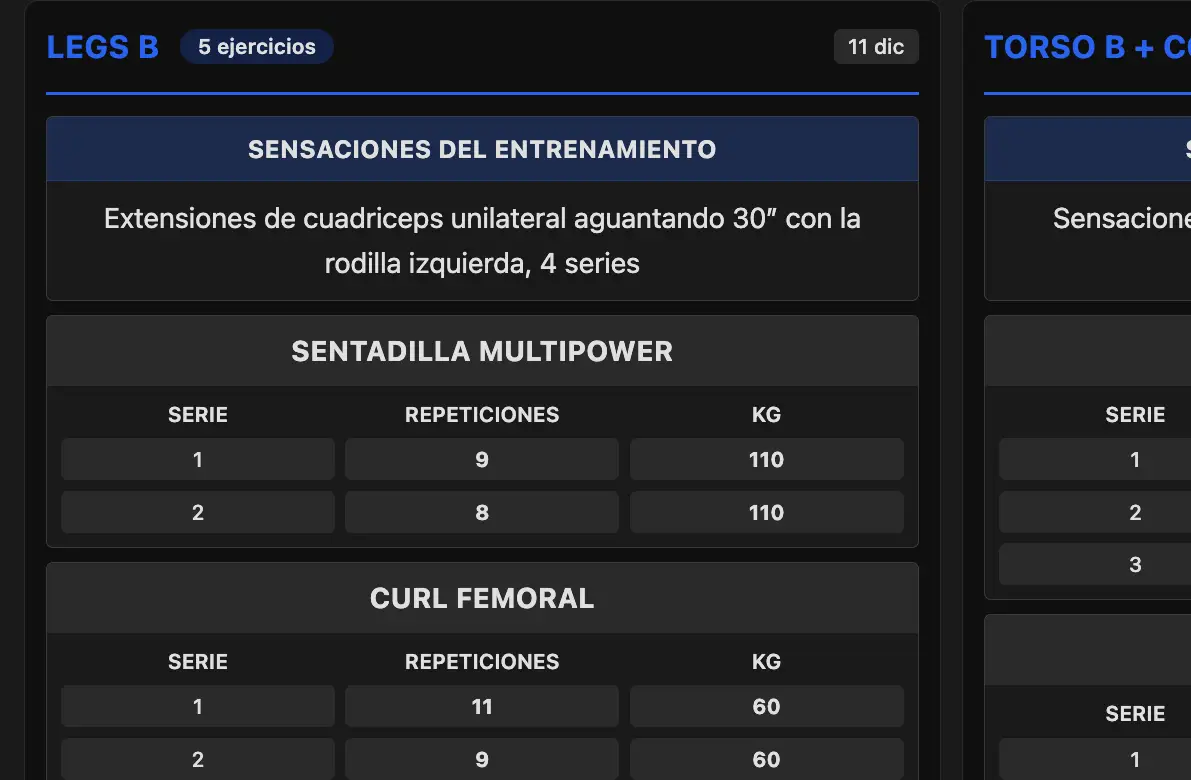
Task: Collapse the SENTADILLA MULTIPOWER exercise section
Action: click(482, 351)
